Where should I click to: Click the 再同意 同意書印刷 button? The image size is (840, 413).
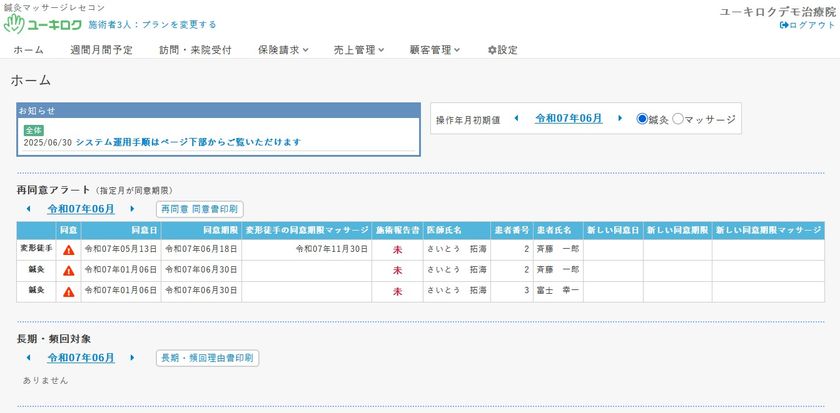(x=200, y=209)
